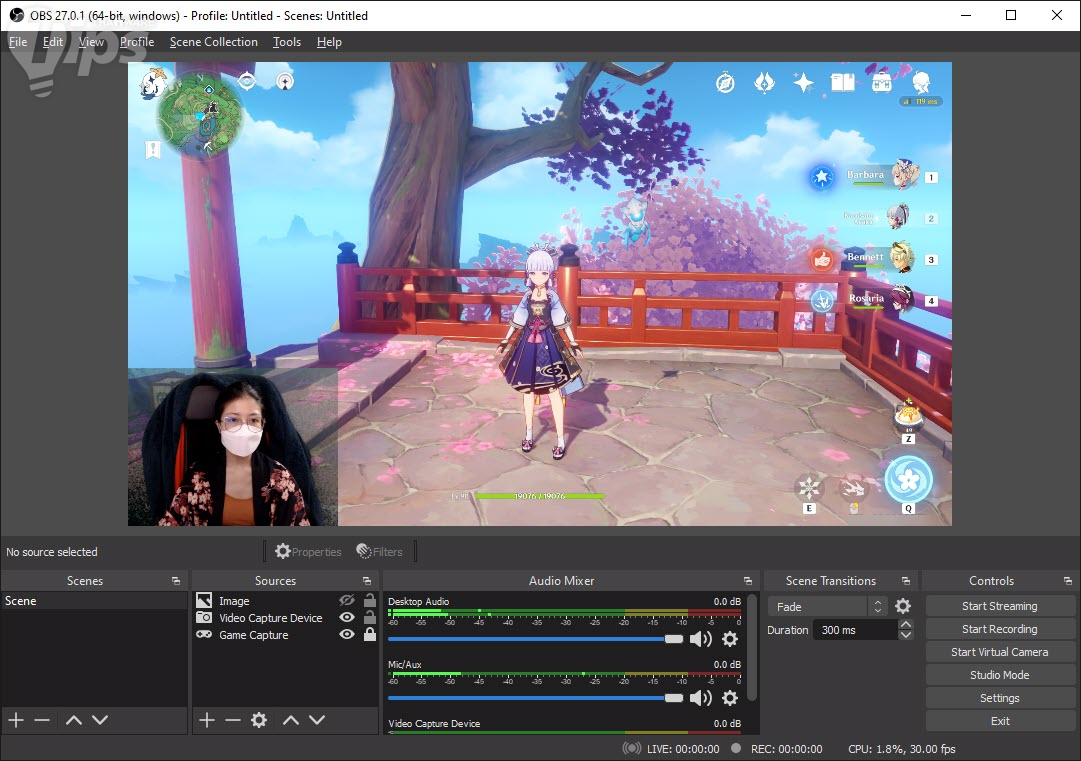Increase transition Duration with up arrow
Image resolution: width=1081 pixels, height=761 pixels.
click(x=906, y=625)
